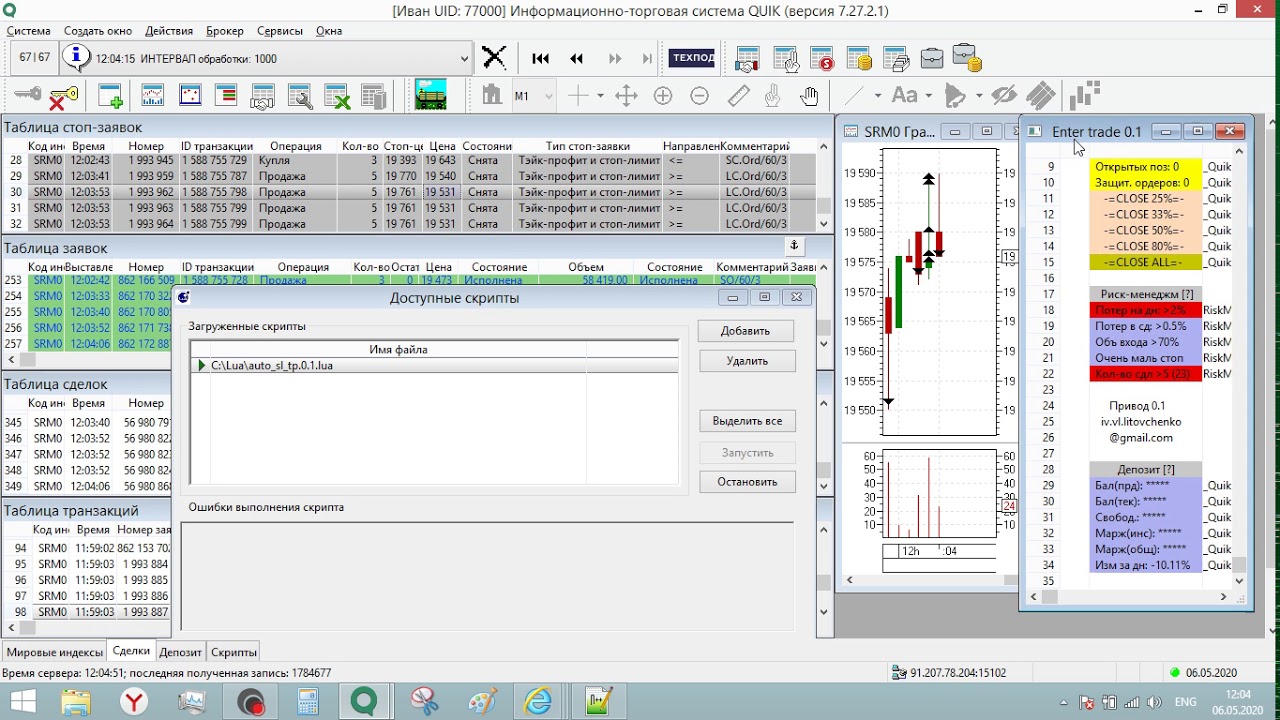Click the Добавить button in scripts dialog
The image size is (1280, 720).
(745, 331)
